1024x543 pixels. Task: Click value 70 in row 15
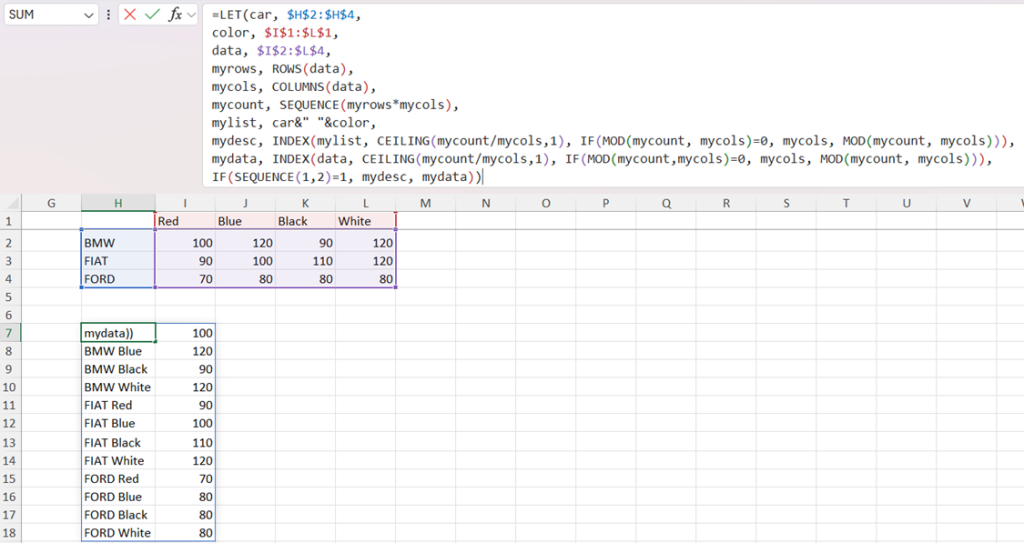185,479
